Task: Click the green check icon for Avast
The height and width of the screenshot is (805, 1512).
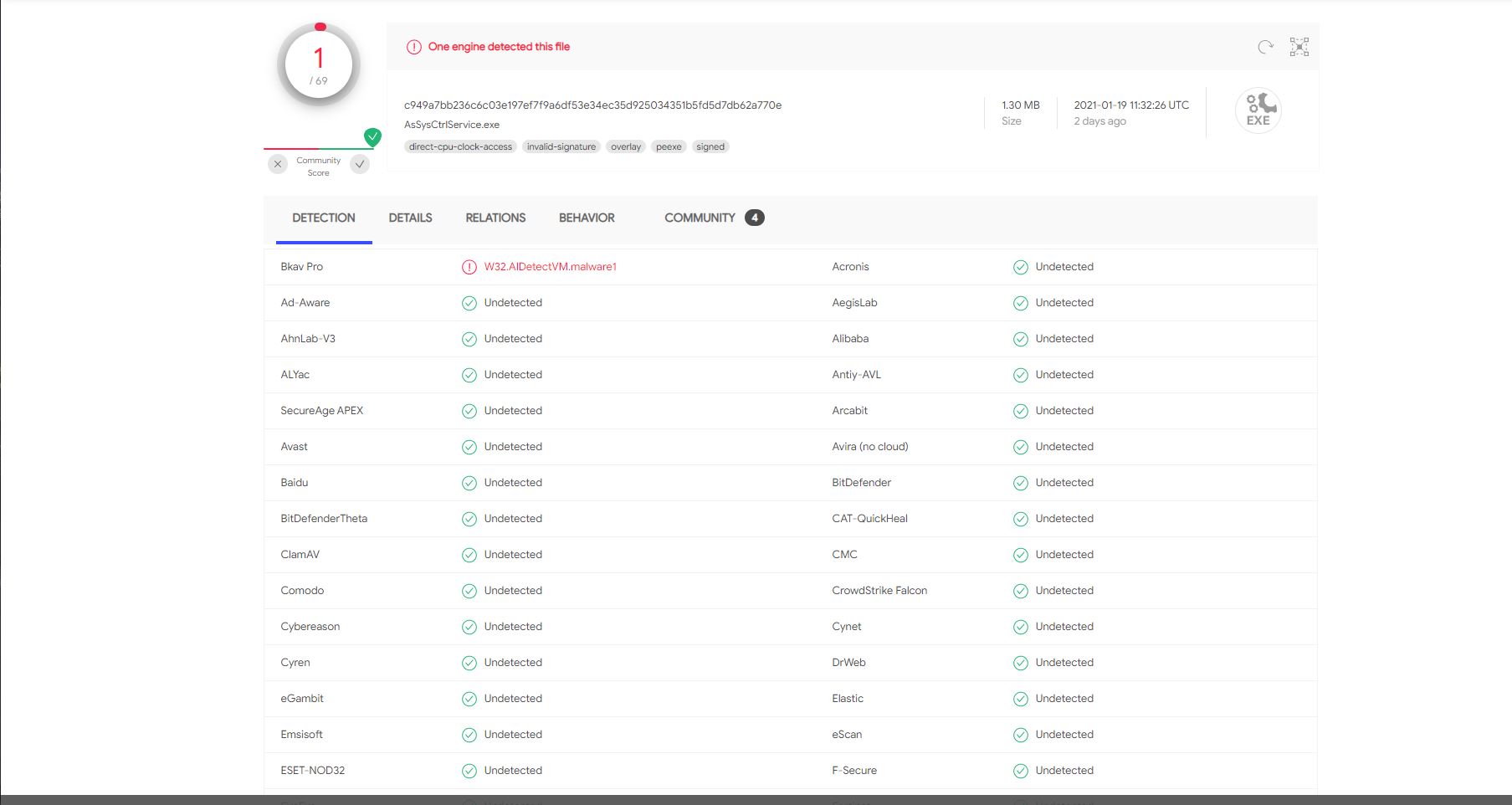Action: coord(469,447)
